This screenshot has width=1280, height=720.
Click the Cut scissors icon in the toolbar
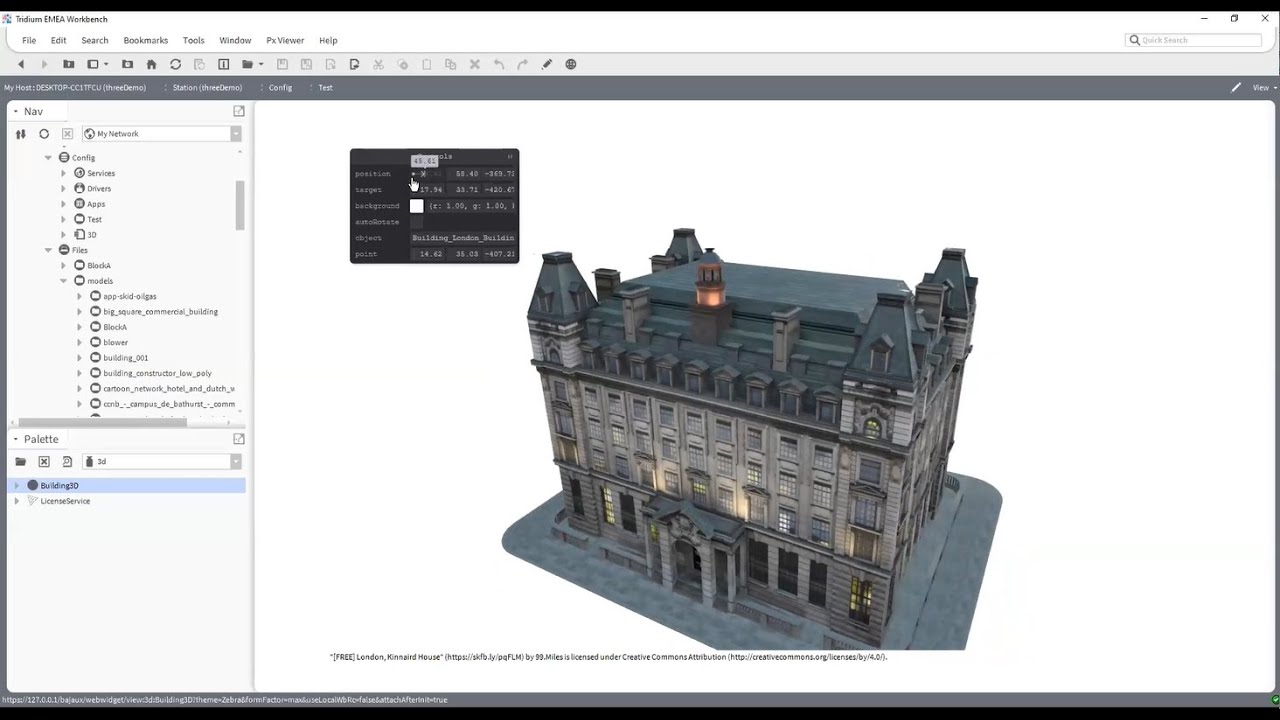point(378,64)
